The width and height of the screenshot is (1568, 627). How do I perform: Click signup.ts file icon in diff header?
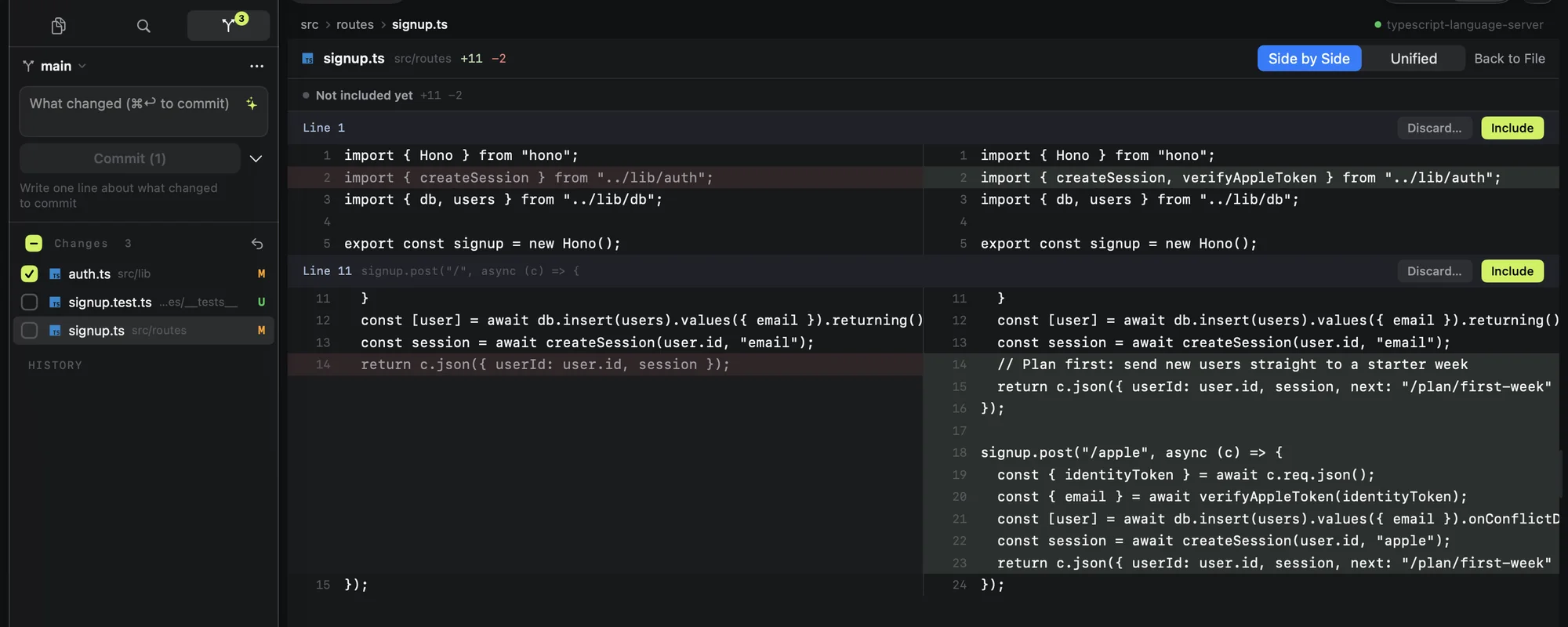coord(308,59)
